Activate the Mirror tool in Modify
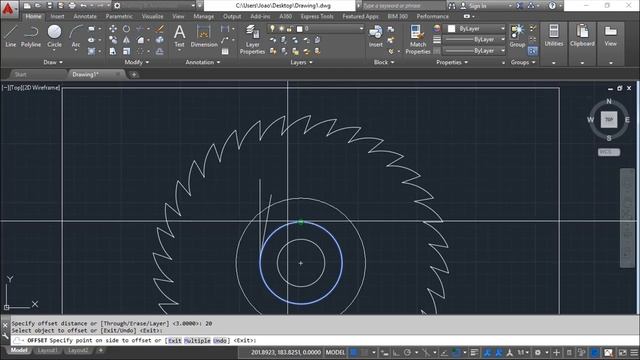The height and width of the screenshot is (360, 640). point(127,40)
